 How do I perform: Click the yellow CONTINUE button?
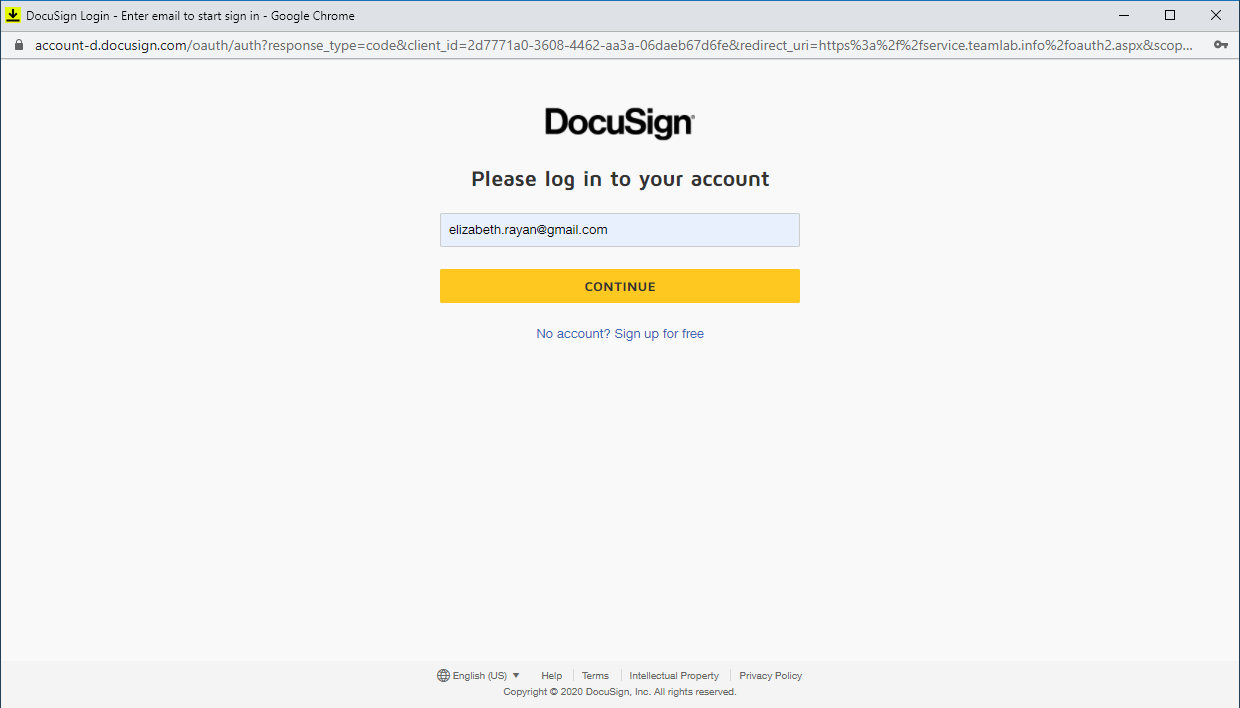click(620, 286)
